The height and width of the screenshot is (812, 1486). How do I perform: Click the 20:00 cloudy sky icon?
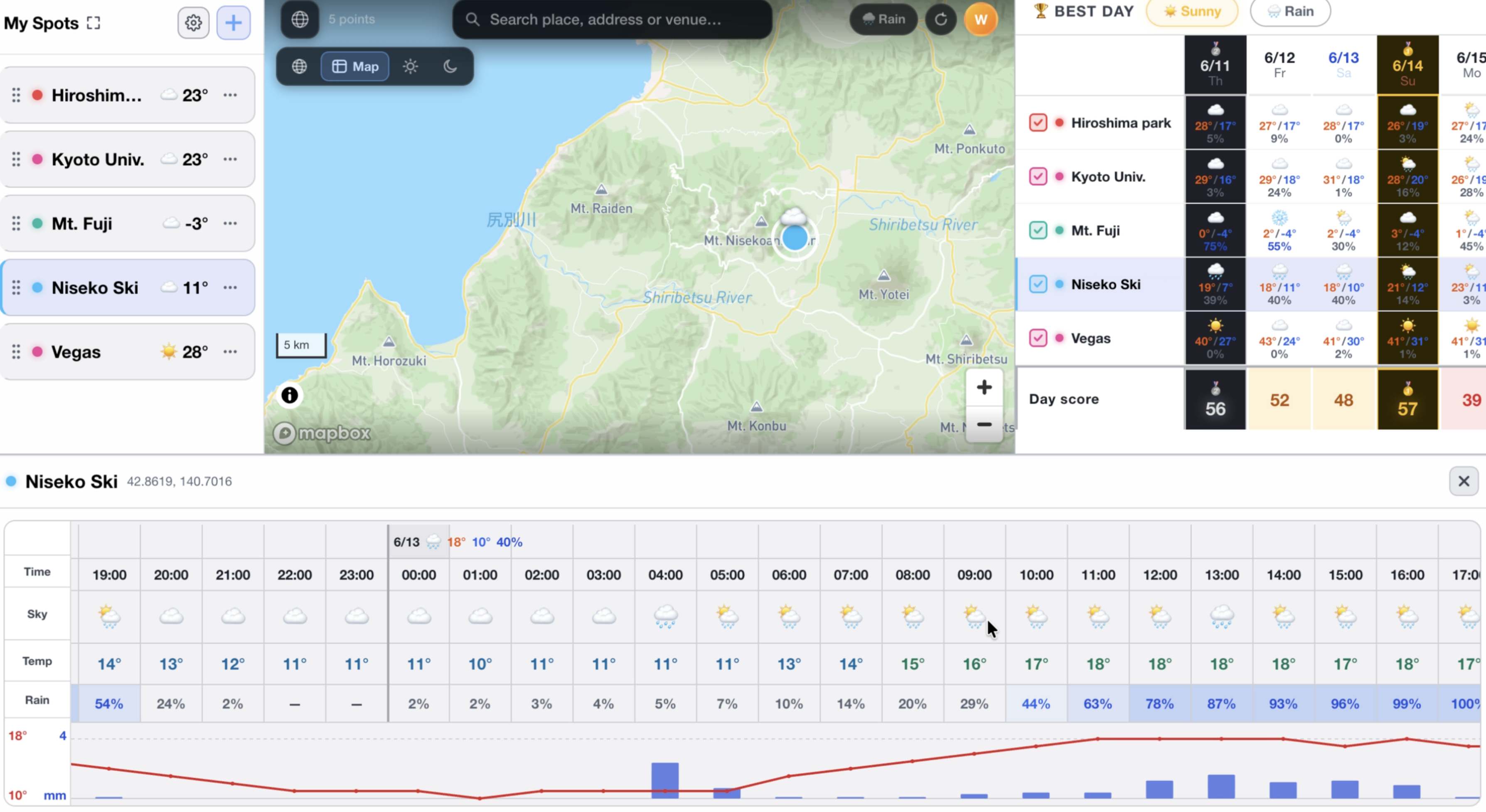click(171, 616)
